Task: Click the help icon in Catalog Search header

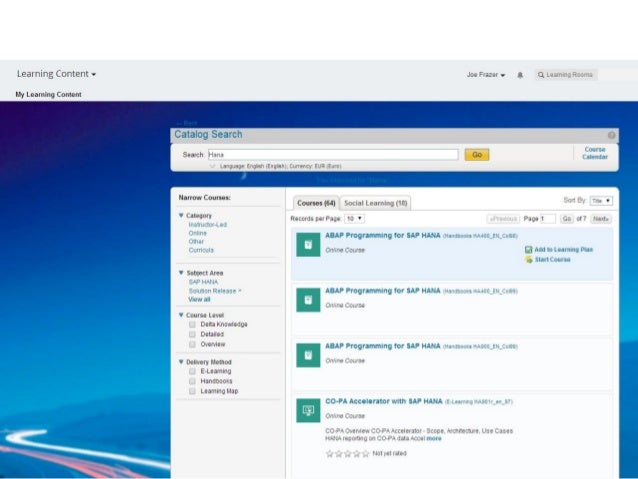Action: coord(612,135)
